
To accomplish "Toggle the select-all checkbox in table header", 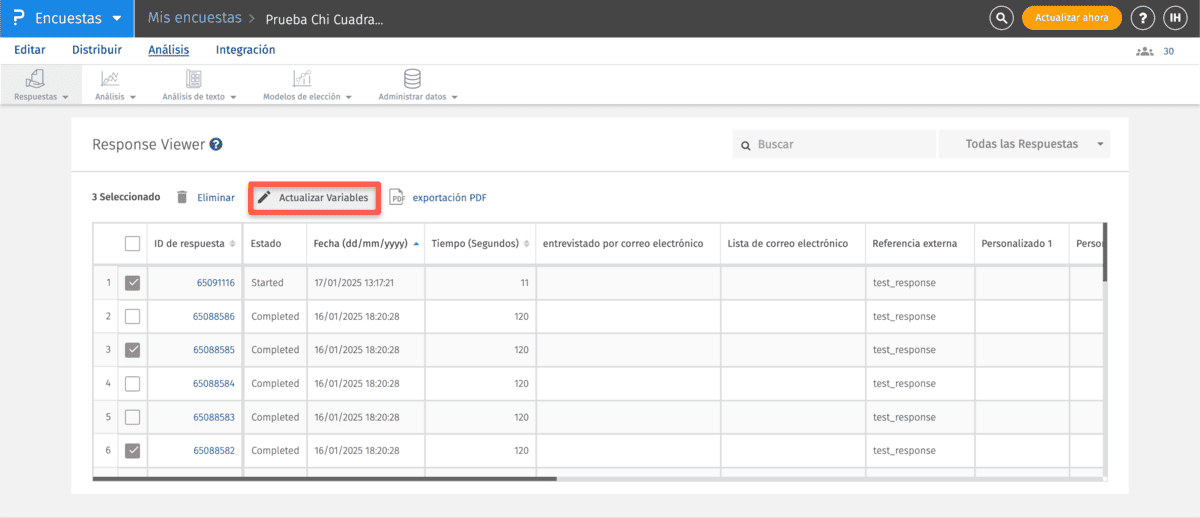I will (x=132, y=243).
